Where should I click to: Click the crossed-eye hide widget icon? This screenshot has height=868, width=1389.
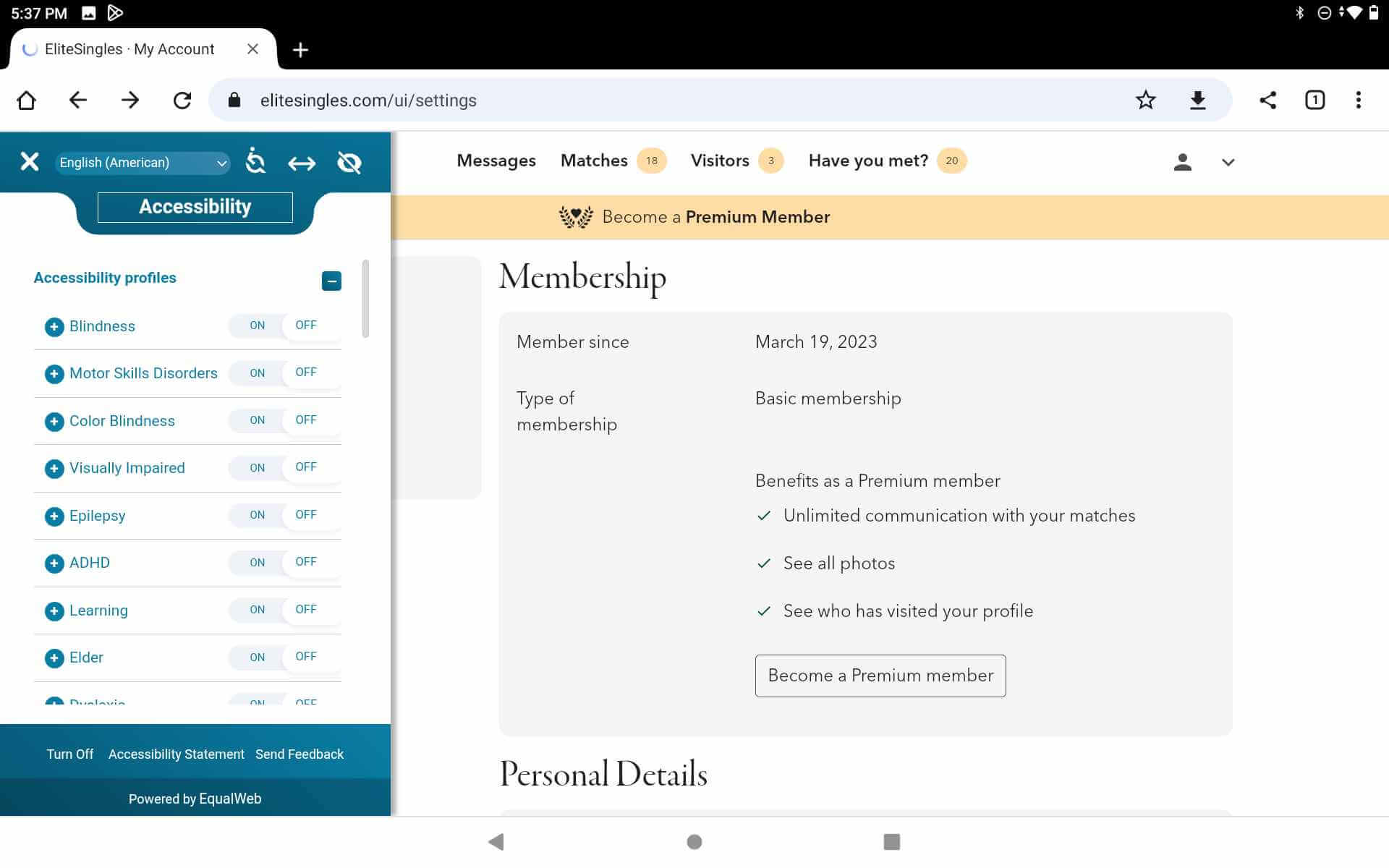tap(349, 163)
